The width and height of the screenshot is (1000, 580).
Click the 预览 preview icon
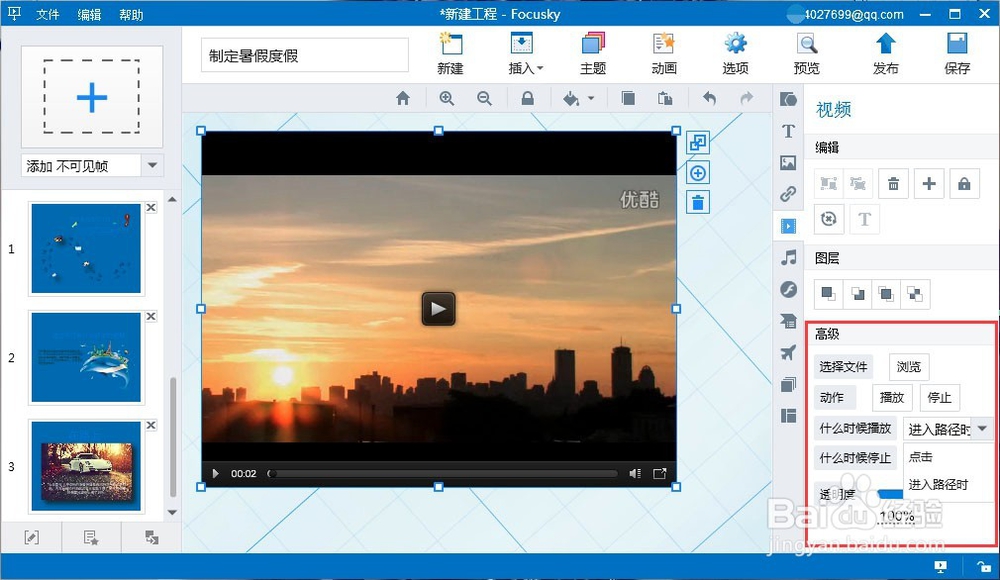tap(806, 54)
